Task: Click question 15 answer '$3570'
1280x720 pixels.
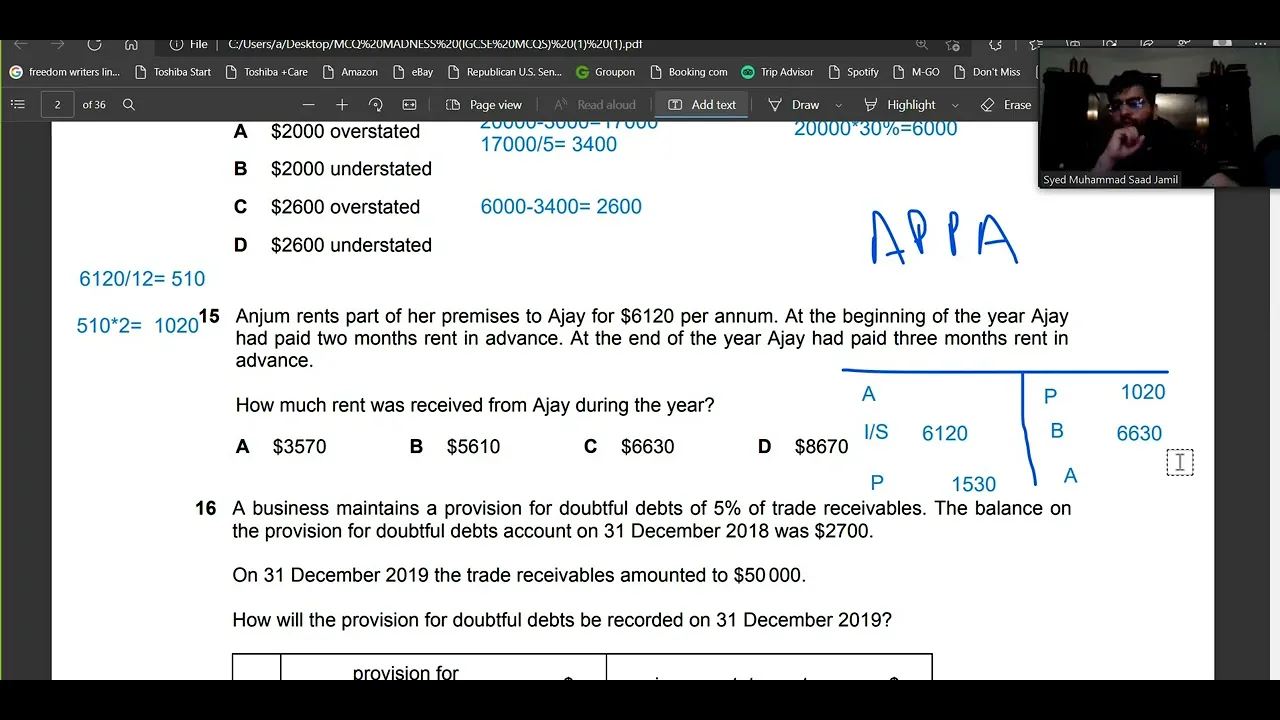Action: tap(299, 447)
